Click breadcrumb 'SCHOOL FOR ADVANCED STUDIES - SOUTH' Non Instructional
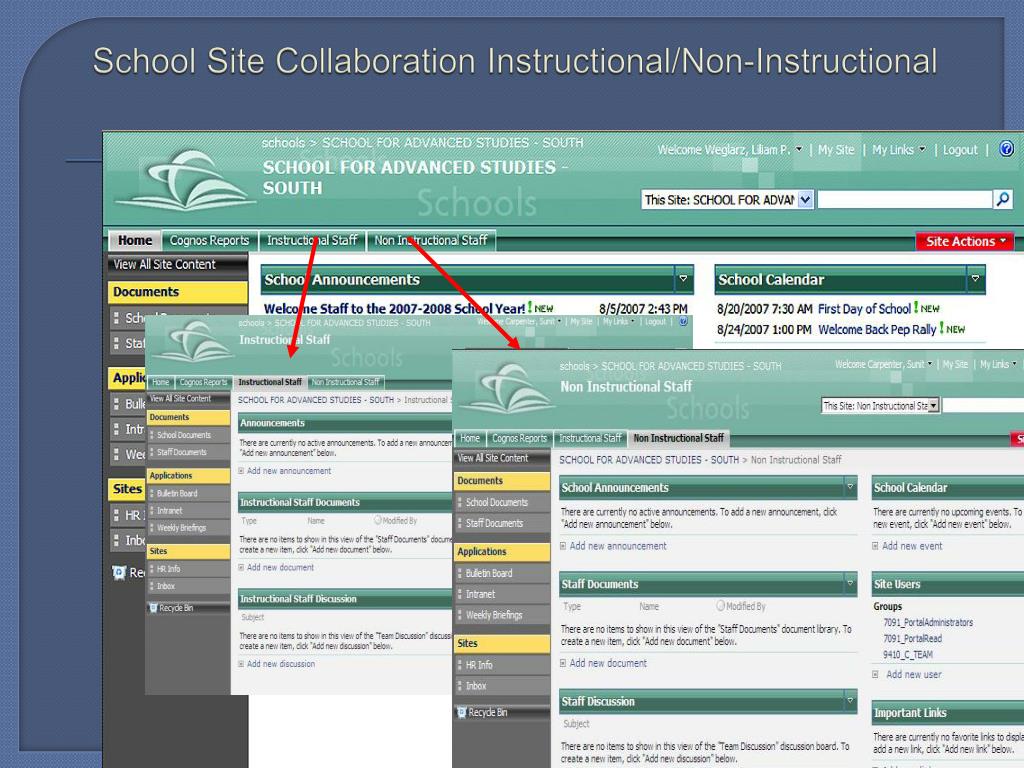1024x768 pixels. click(x=648, y=460)
